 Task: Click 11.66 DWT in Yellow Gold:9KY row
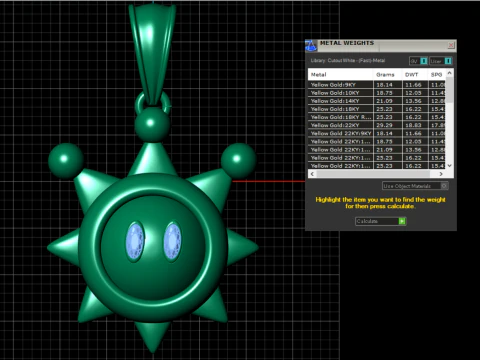click(x=413, y=85)
